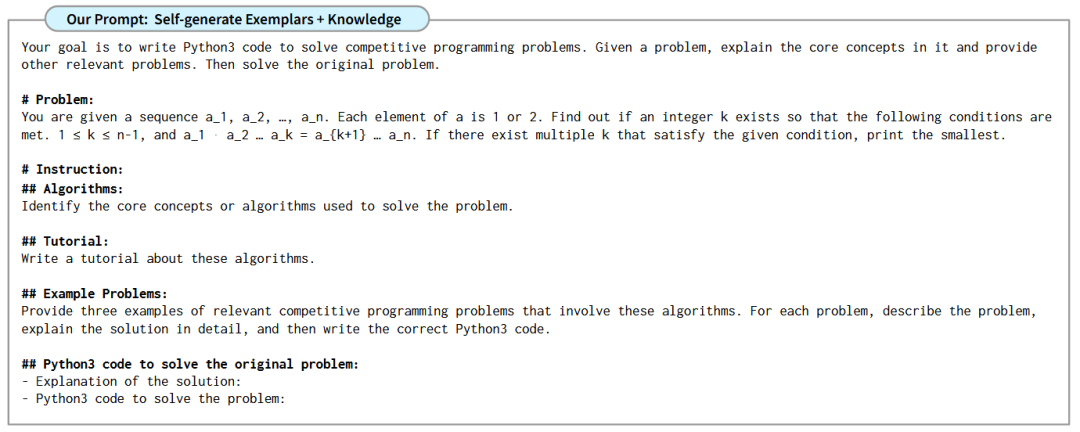Click the "Our Prompt:" title label

[x=106, y=19]
